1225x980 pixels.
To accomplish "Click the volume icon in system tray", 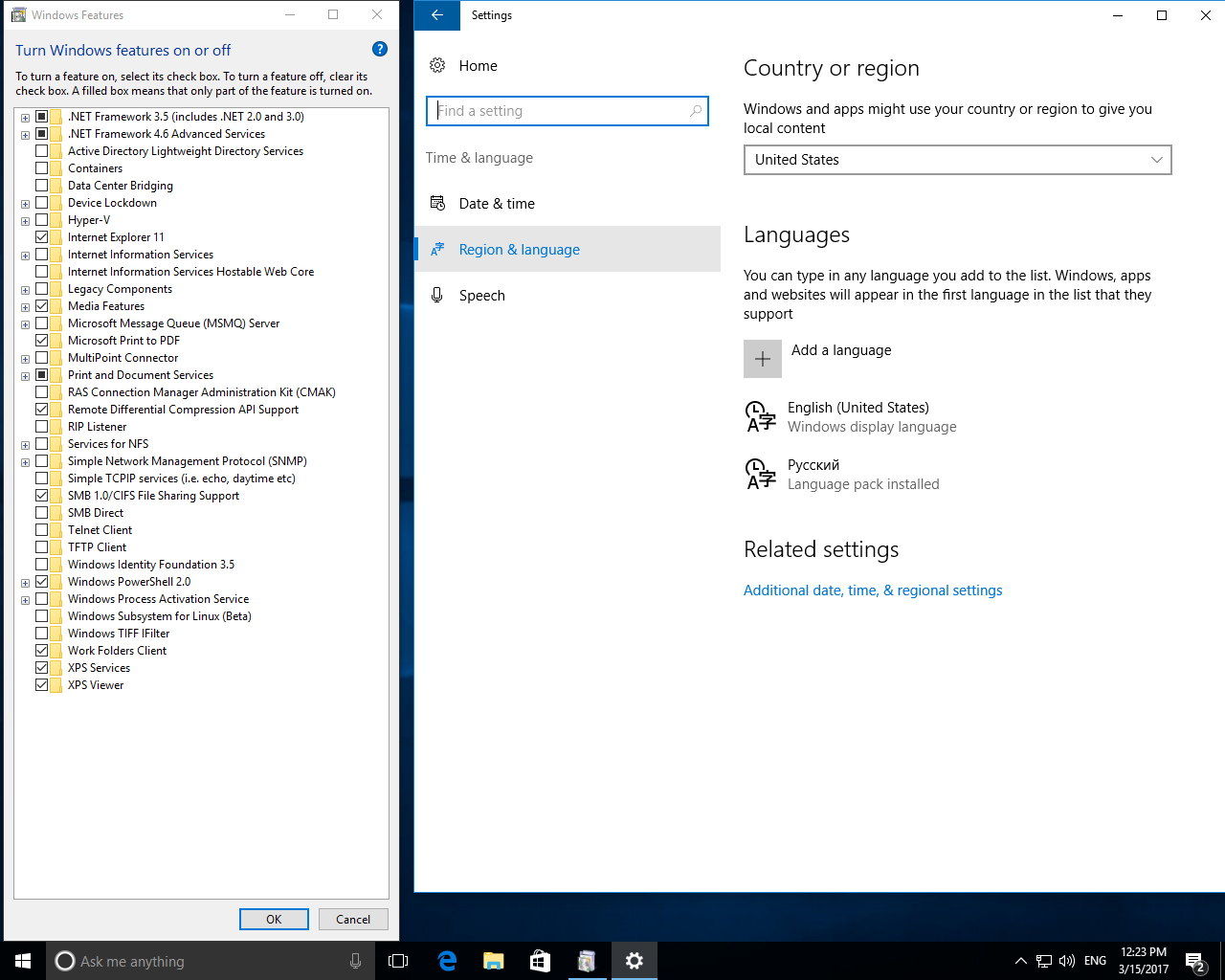I will [1067, 961].
